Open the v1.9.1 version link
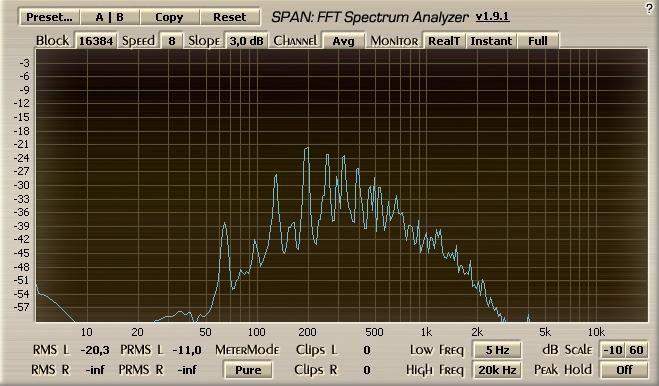659x386 pixels. [492, 17]
